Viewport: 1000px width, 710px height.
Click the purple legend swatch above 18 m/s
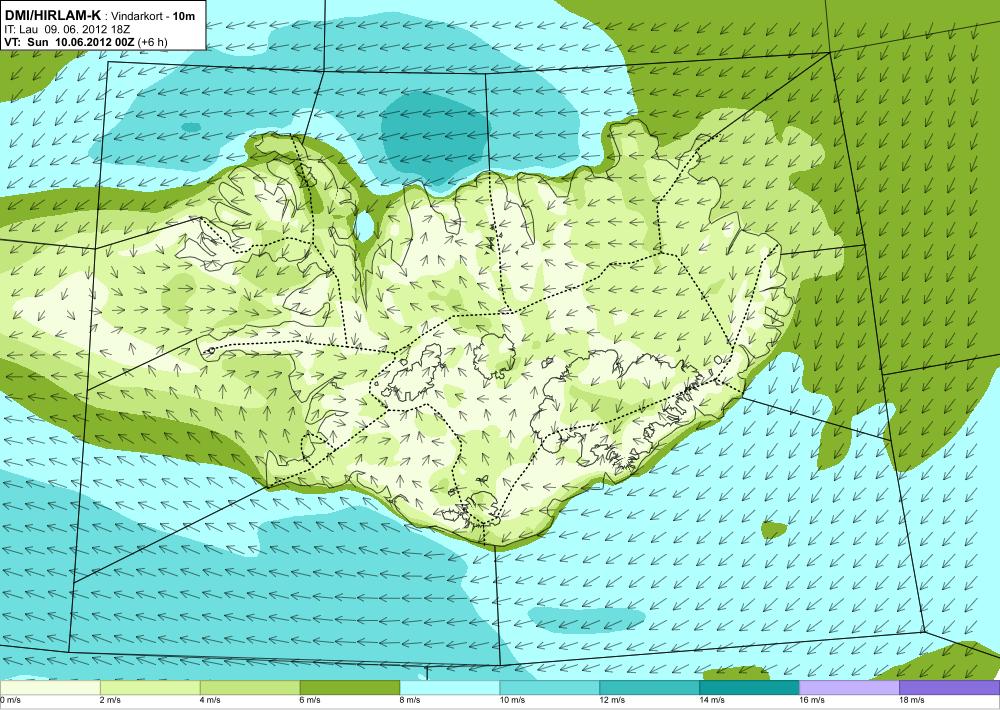tap(950, 688)
